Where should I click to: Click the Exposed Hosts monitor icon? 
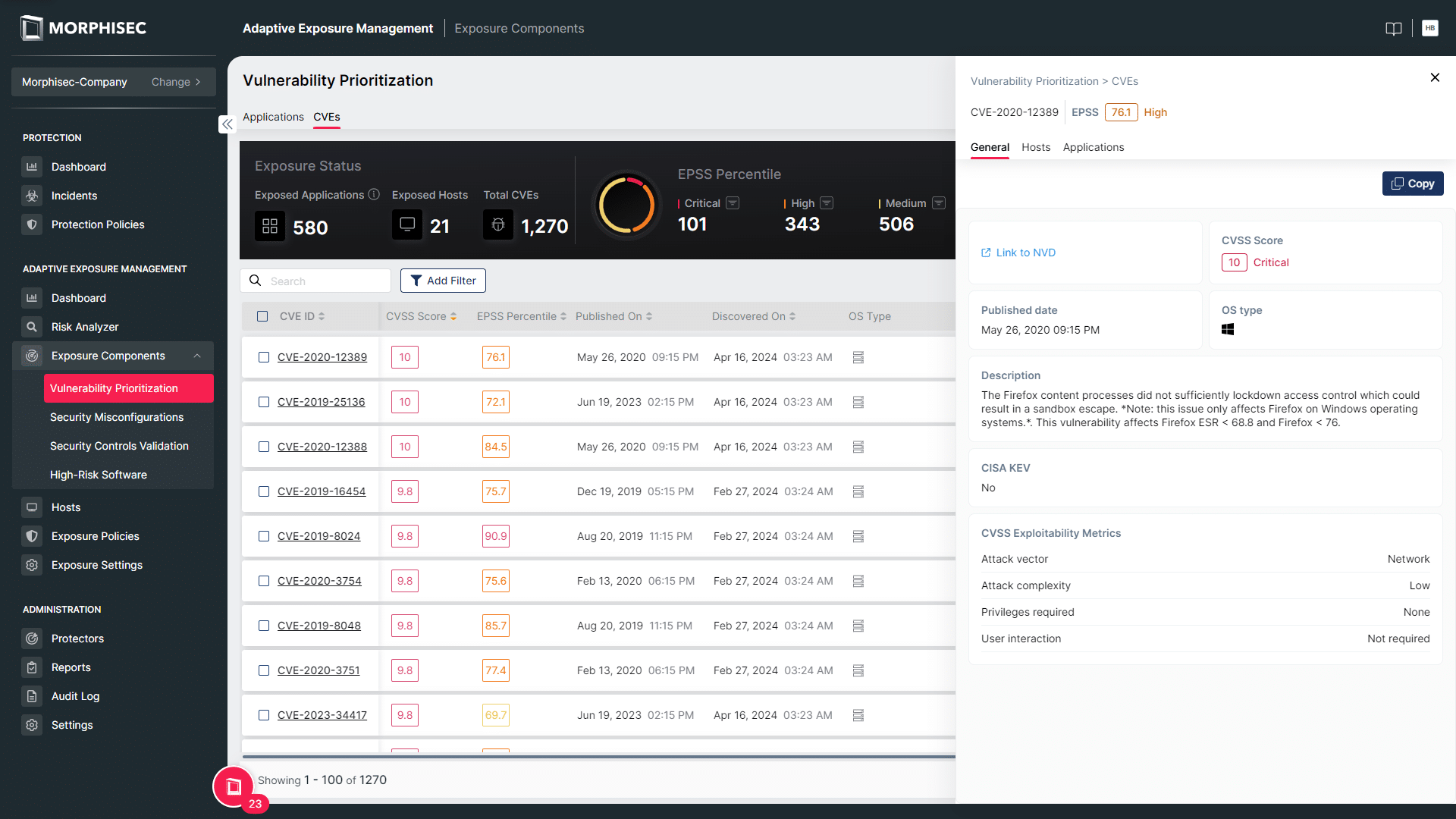[x=407, y=225]
